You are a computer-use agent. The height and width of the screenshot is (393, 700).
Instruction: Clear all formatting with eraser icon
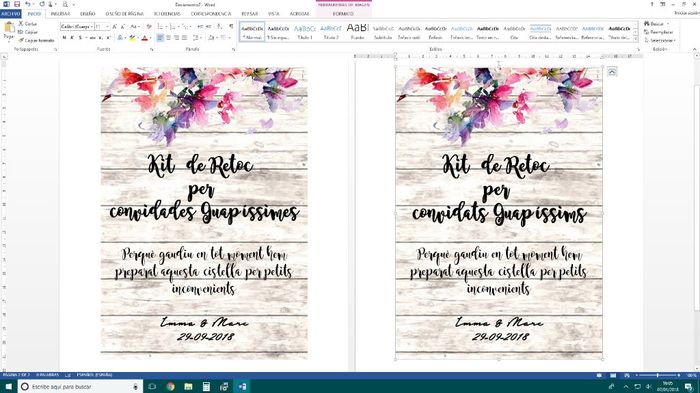(x=149, y=27)
